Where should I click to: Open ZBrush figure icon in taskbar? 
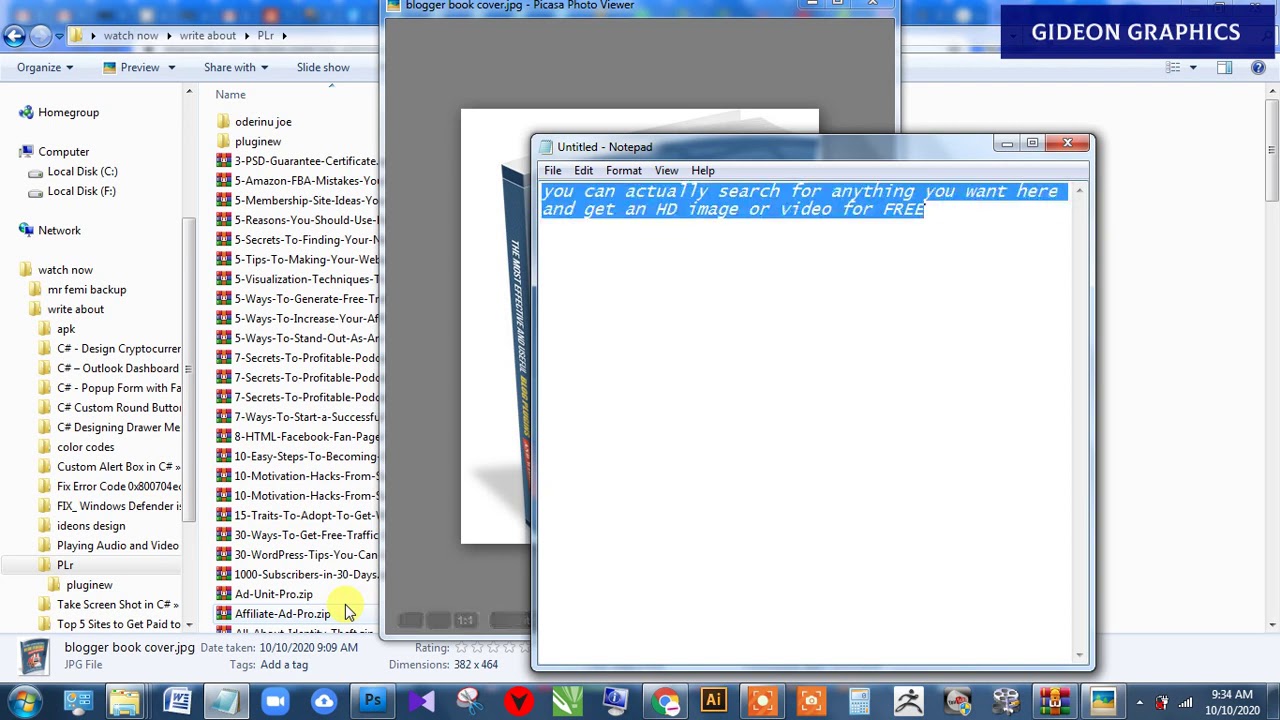(x=908, y=702)
